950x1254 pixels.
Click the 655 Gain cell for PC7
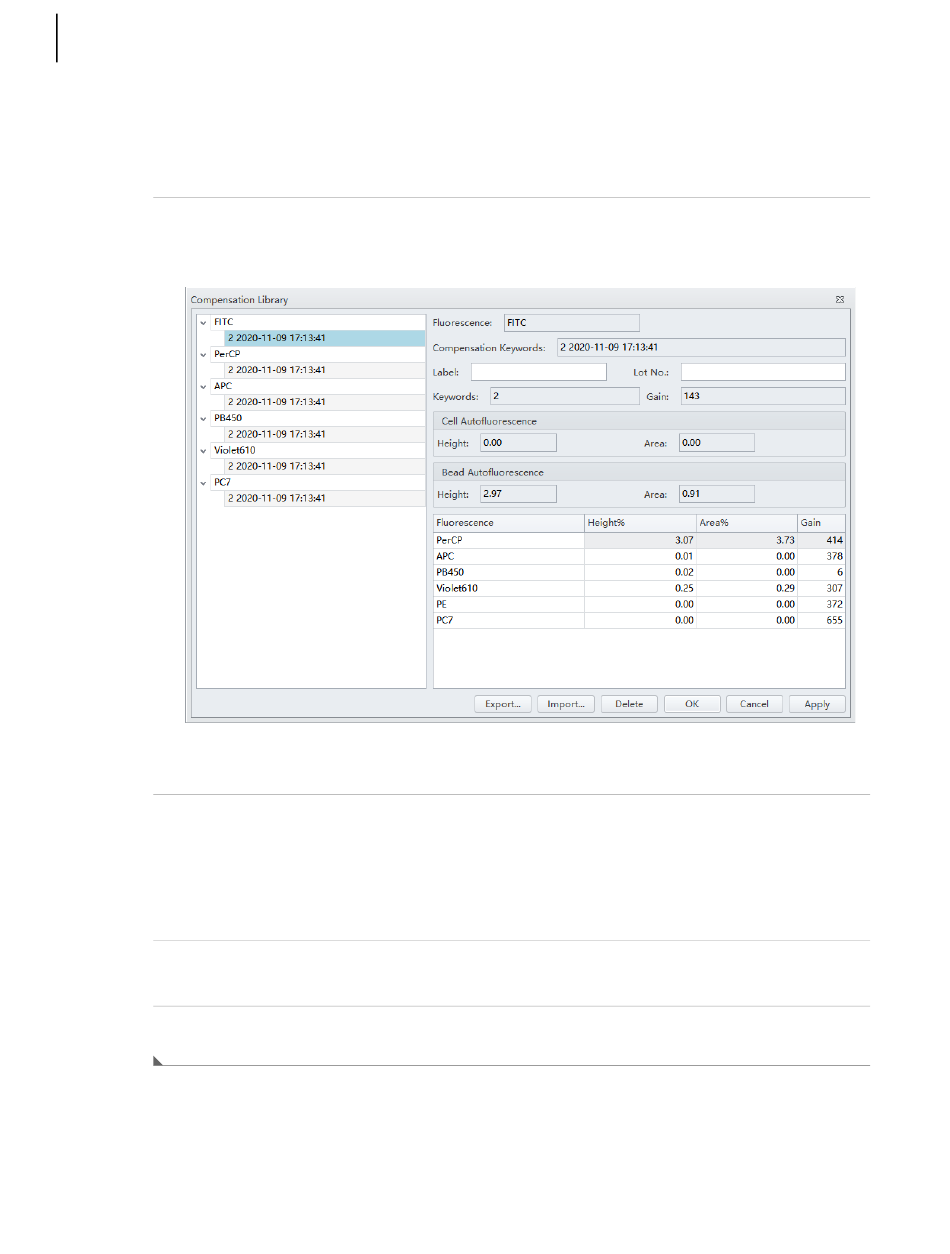pyautogui.click(x=821, y=620)
